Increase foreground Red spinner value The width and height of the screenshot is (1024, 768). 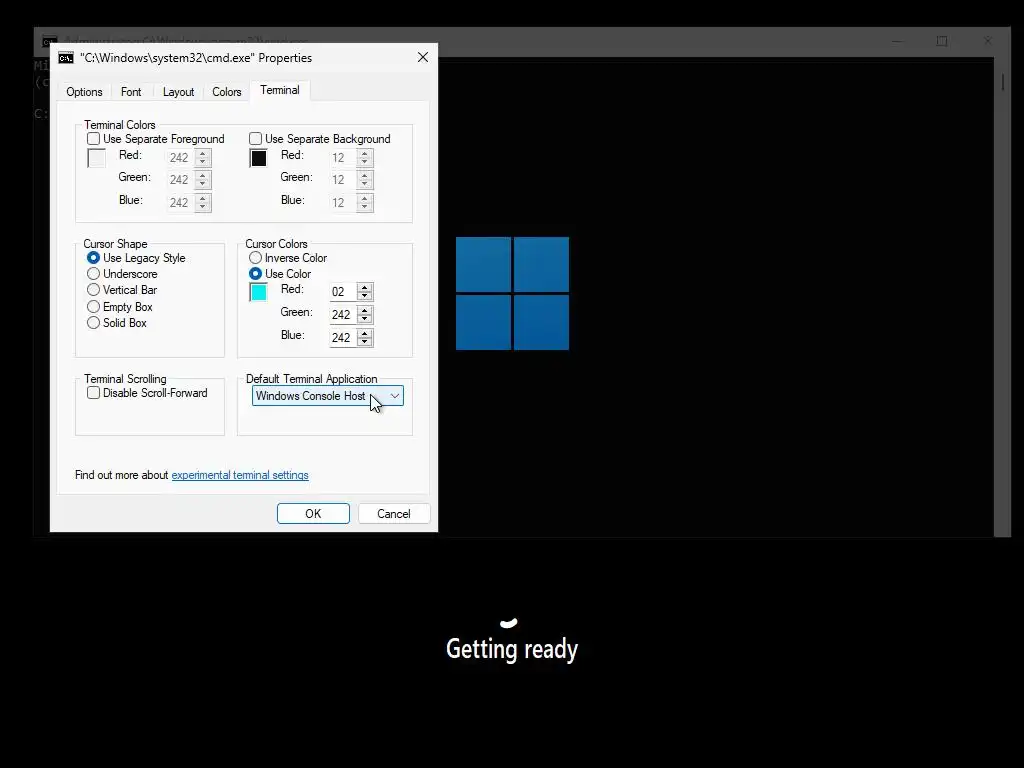click(203, 153)
